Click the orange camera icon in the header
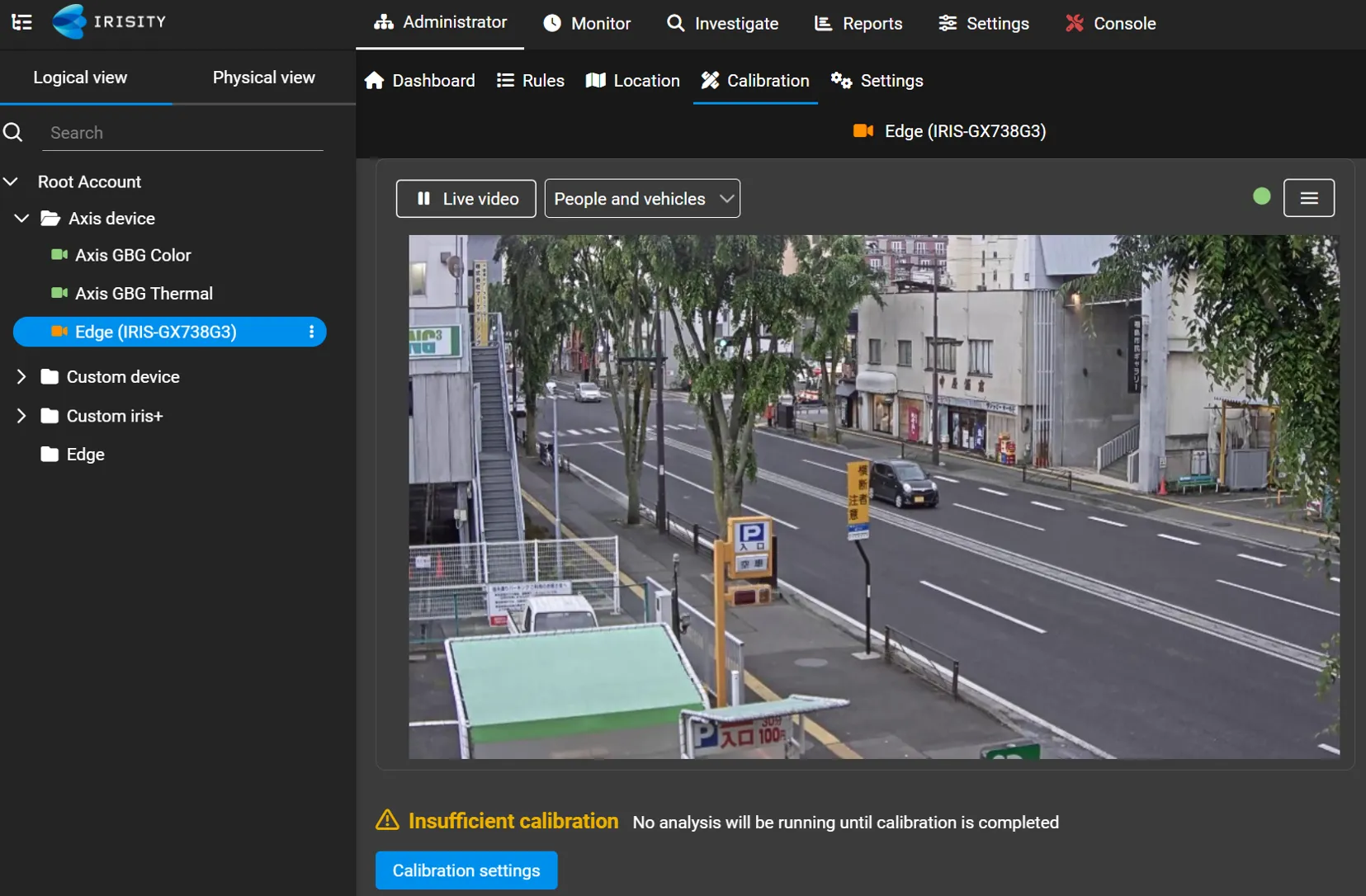 863,131
